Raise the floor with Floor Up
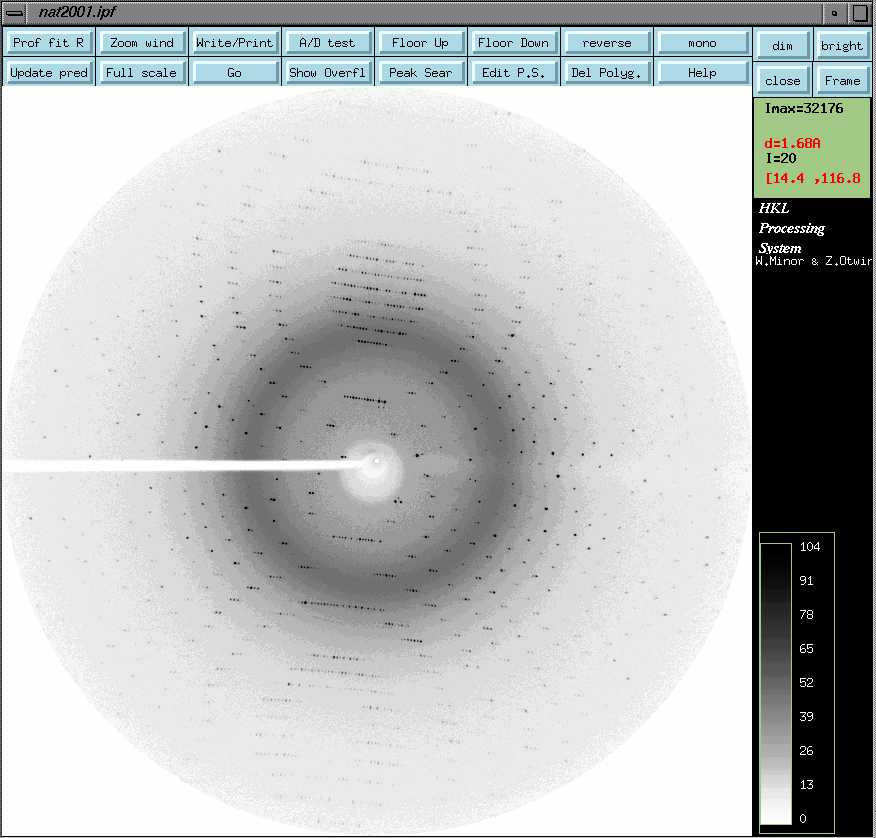This screenshot has width=876, height=838. tap(420, 43)
